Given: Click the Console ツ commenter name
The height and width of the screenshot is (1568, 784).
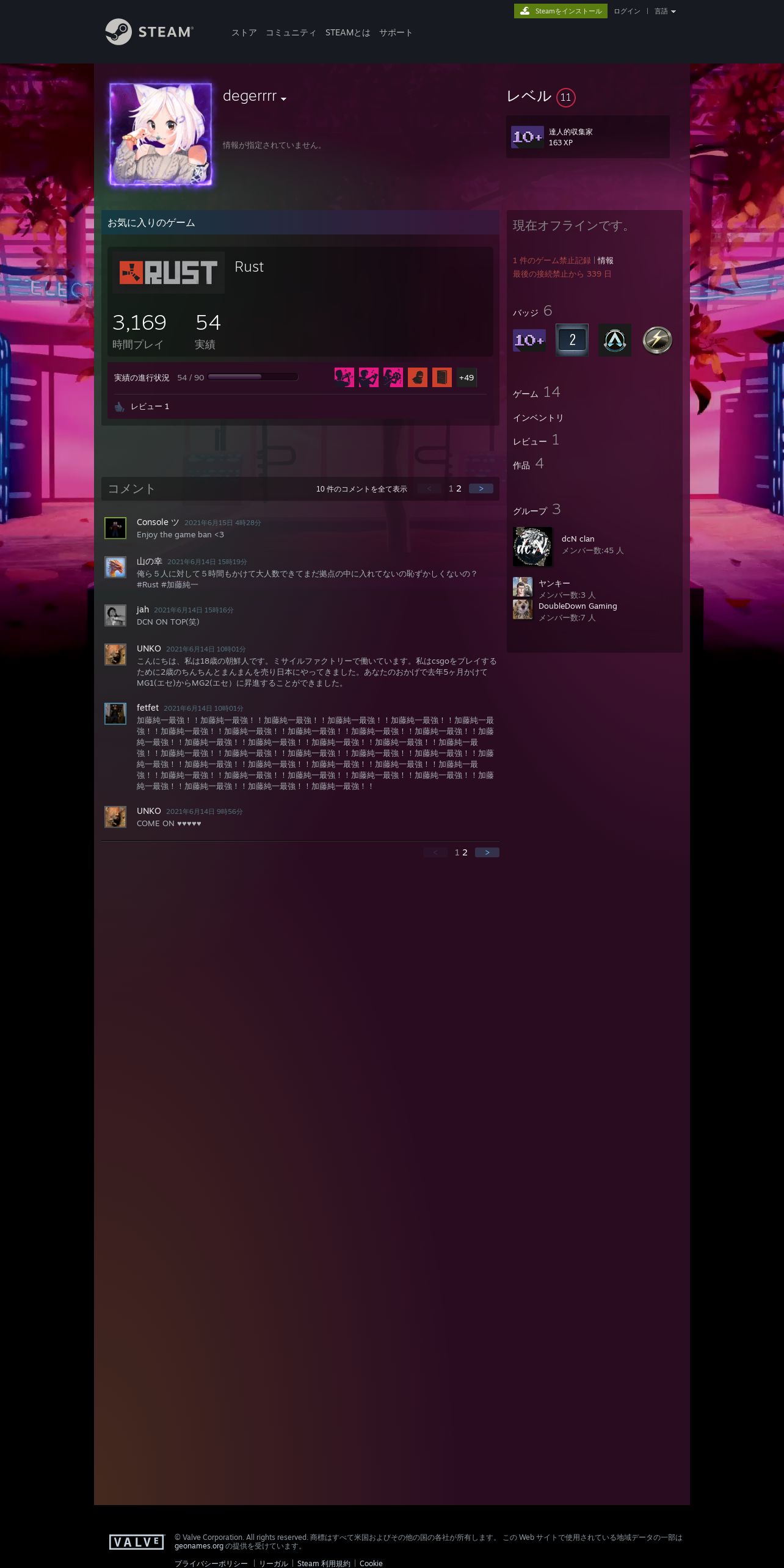Looking at the screenshot, I should (158, 522).
